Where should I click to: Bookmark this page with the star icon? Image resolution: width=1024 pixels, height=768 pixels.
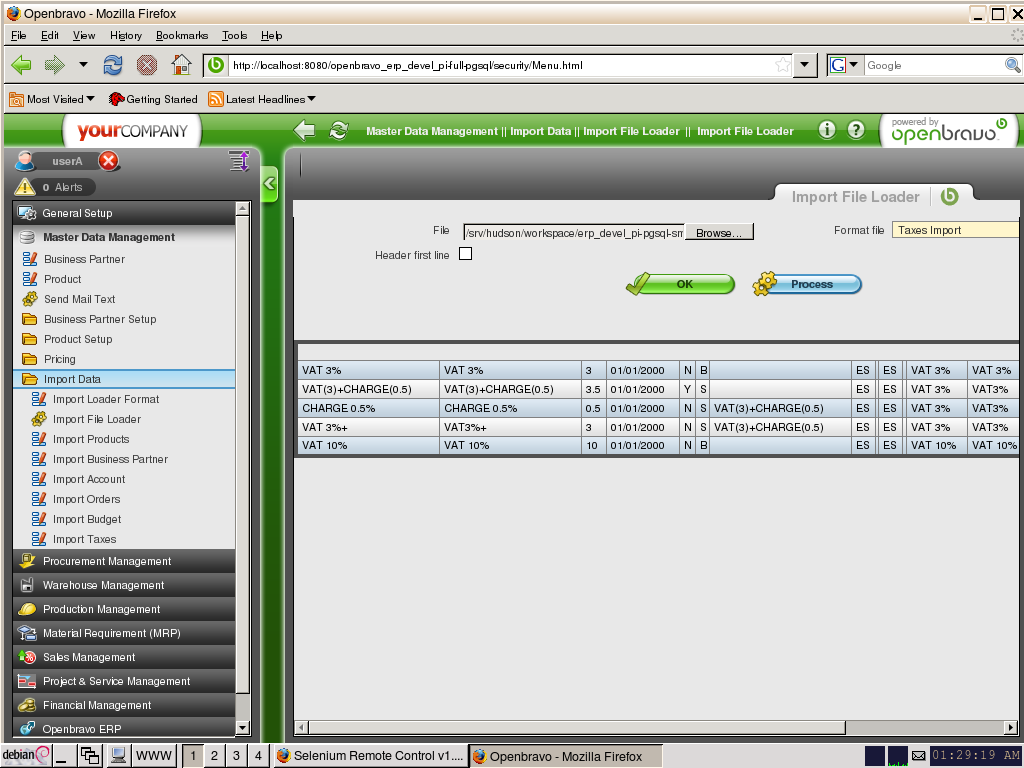coord(782,65)
